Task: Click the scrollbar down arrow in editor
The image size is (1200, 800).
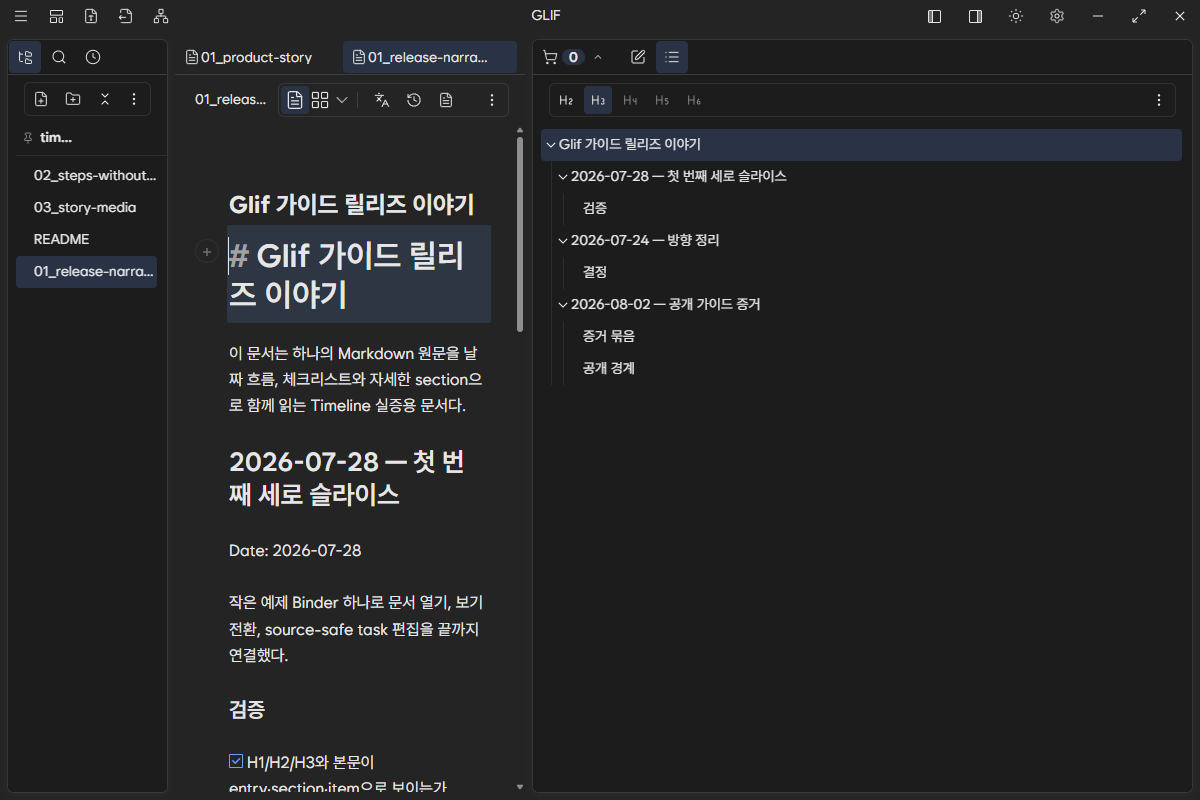Action: 520,787
